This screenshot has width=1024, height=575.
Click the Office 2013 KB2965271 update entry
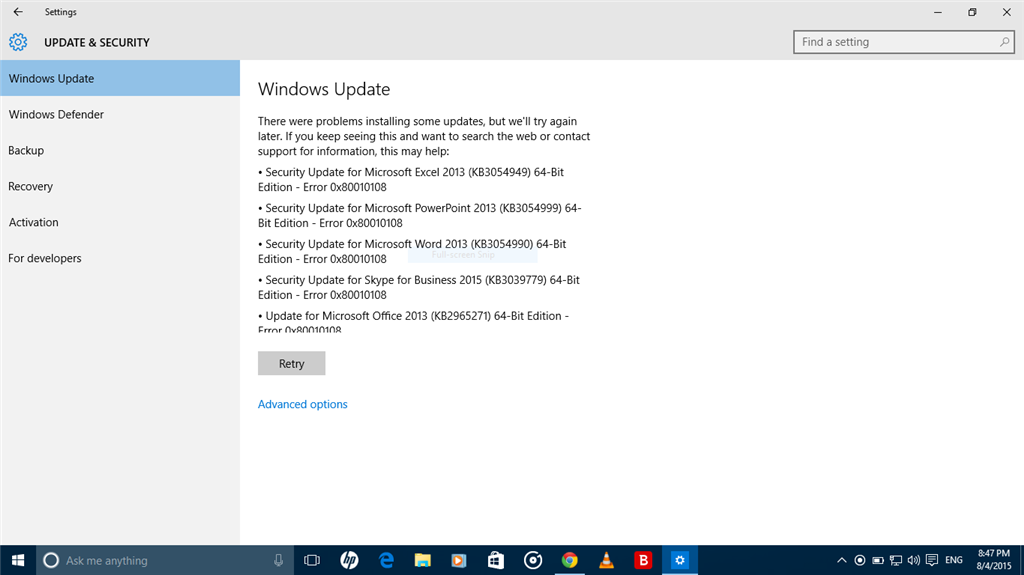413,321
